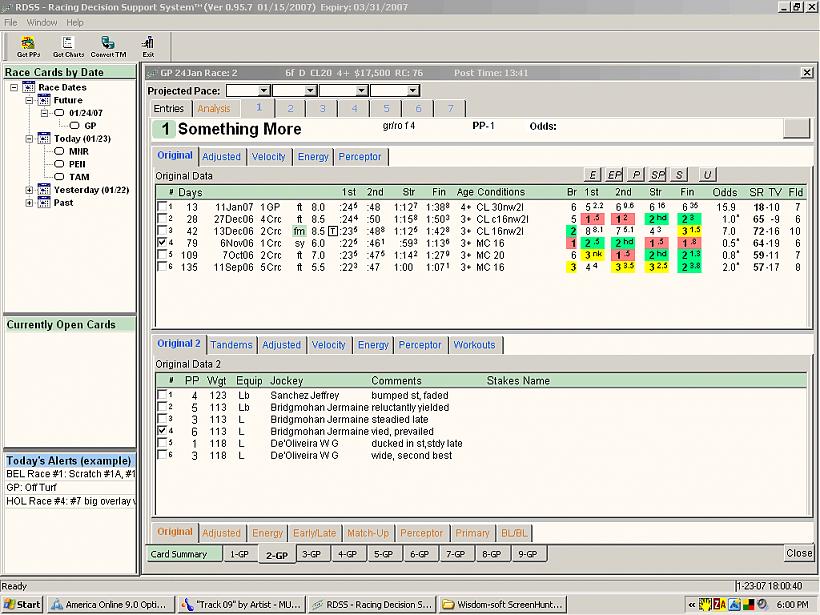
Task: Click the Past calendar icon
Action: point(44,202)
